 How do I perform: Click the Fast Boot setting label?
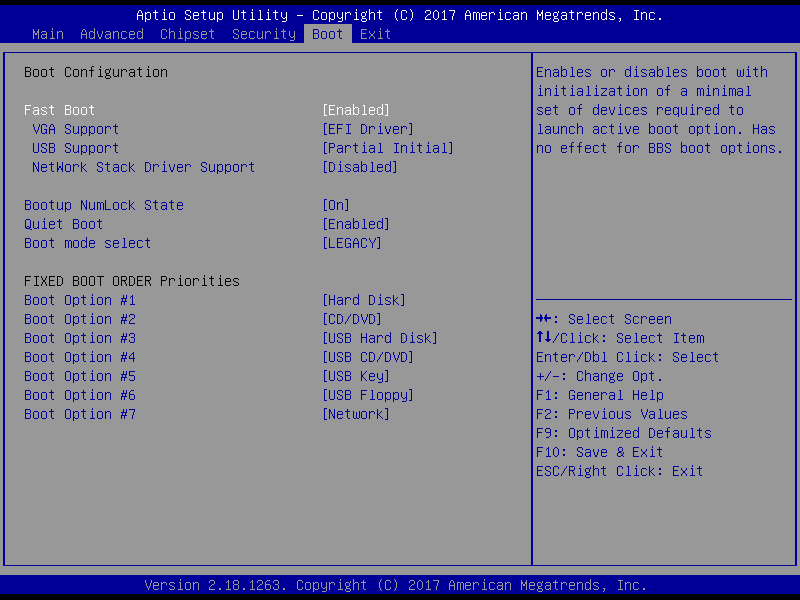tap(60, 110)
